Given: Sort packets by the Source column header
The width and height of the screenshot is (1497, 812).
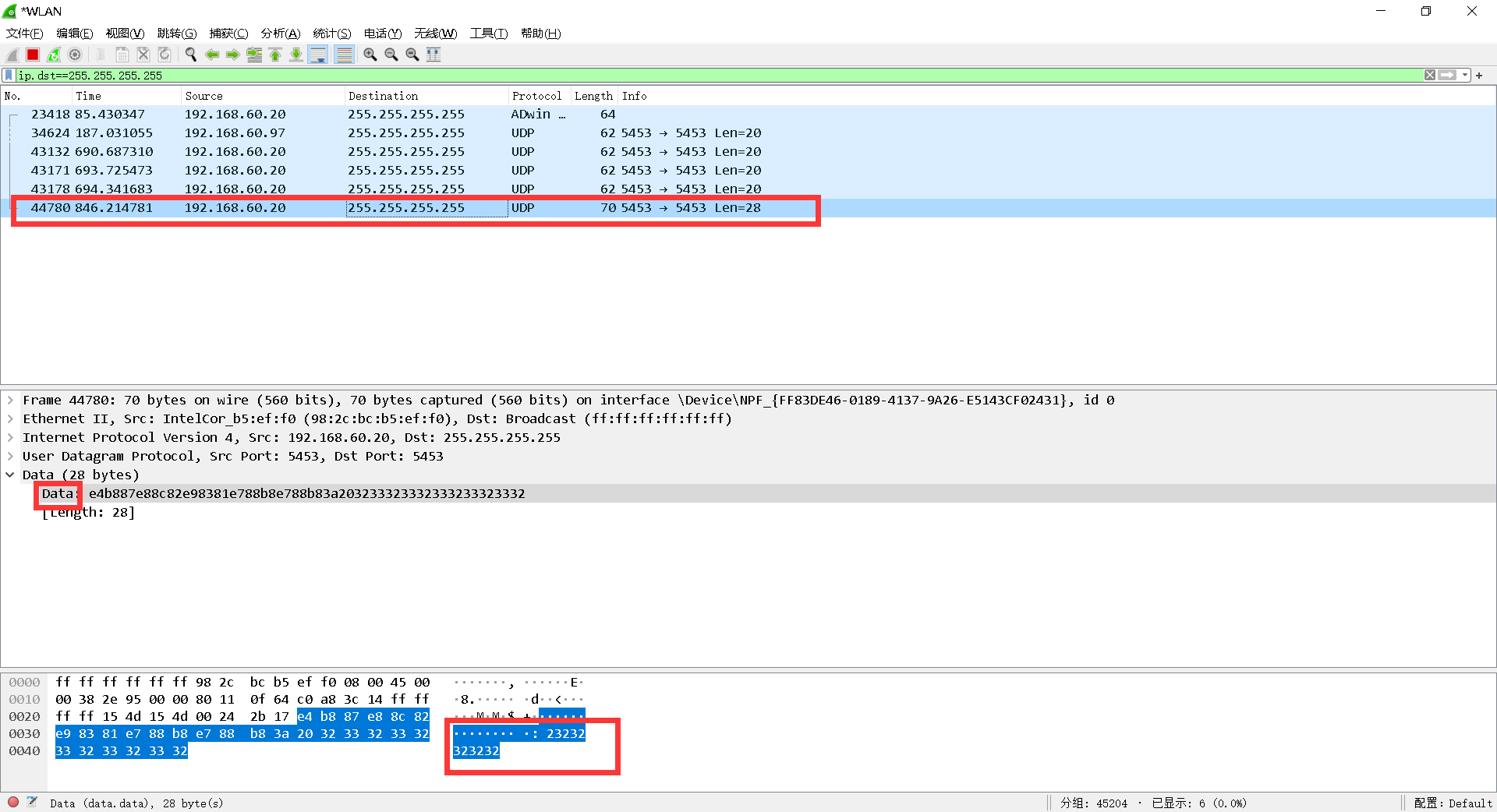Looking at the screenshot, I should click(263, 96).
